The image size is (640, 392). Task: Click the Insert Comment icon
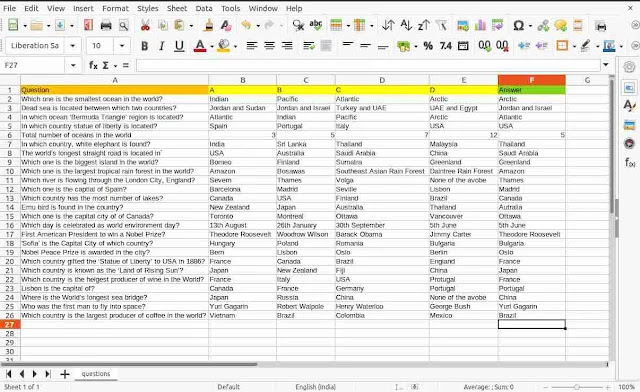click(x=560, y=26)
